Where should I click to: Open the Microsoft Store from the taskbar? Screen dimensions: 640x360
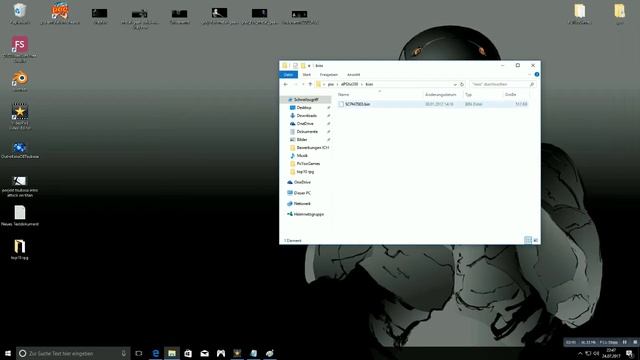[x=188, y=353]
